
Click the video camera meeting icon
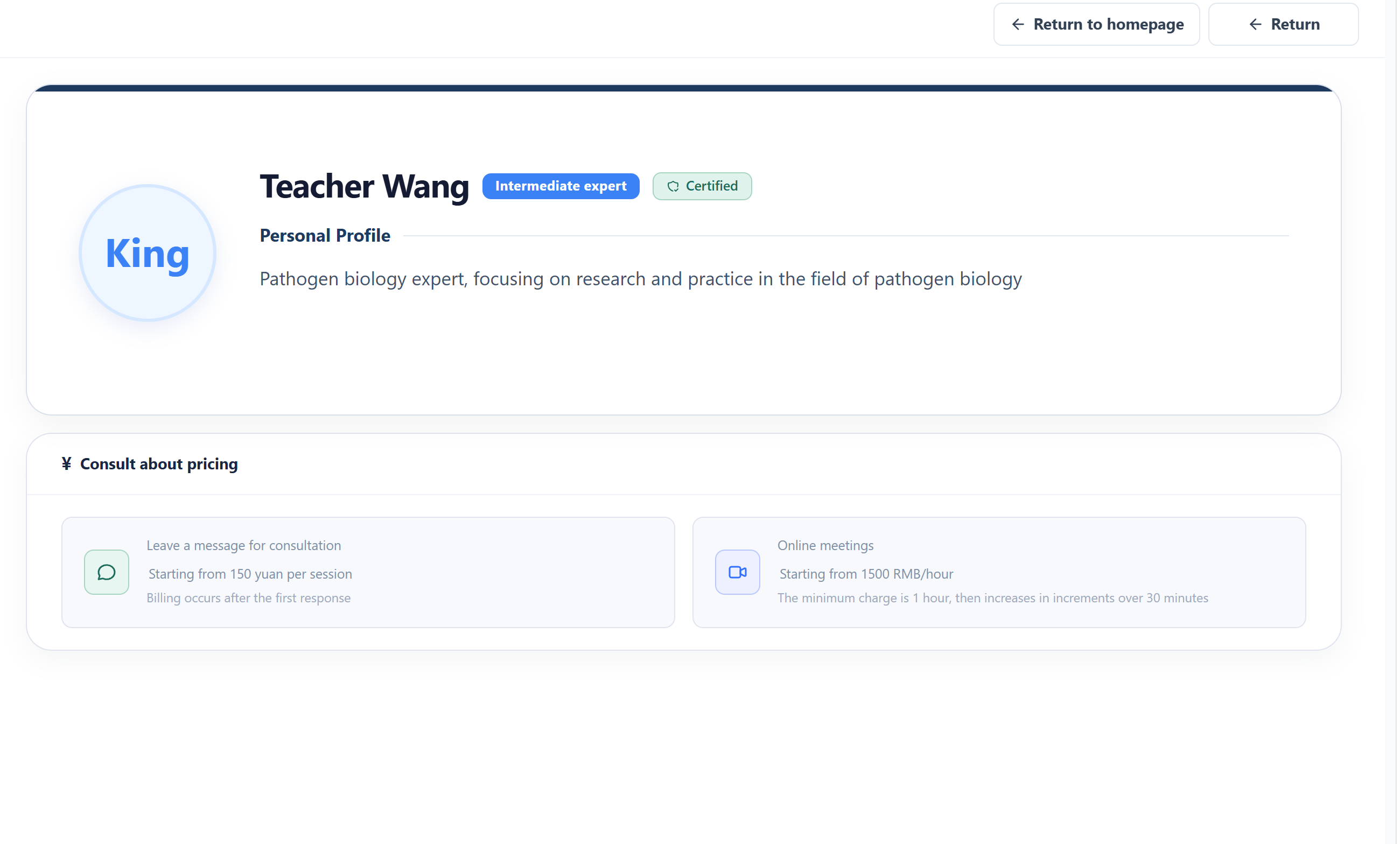click(x=738, y=572)
